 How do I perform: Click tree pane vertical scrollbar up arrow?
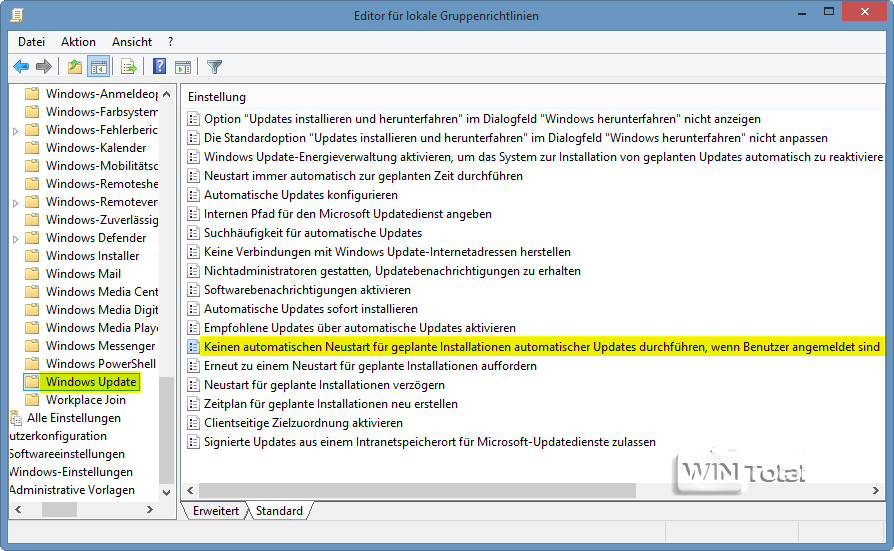(x=166, y=94)
